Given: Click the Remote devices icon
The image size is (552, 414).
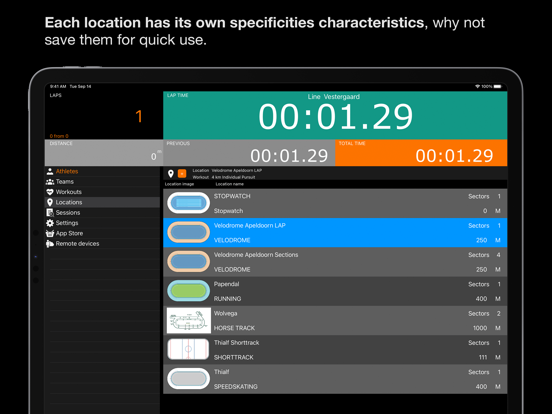Looking at the screenshot, I should click(50, 244).
